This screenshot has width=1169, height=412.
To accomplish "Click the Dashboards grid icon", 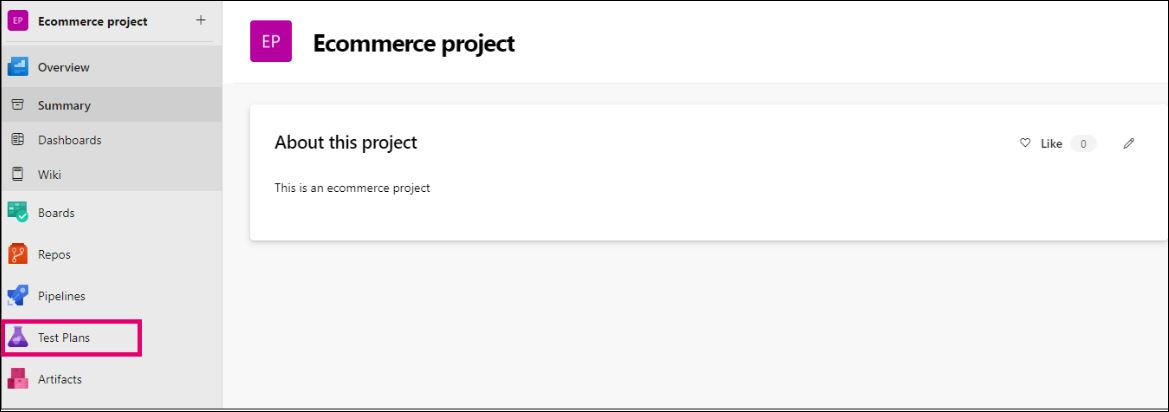I will pyautogui.click(x=18, y=140).
